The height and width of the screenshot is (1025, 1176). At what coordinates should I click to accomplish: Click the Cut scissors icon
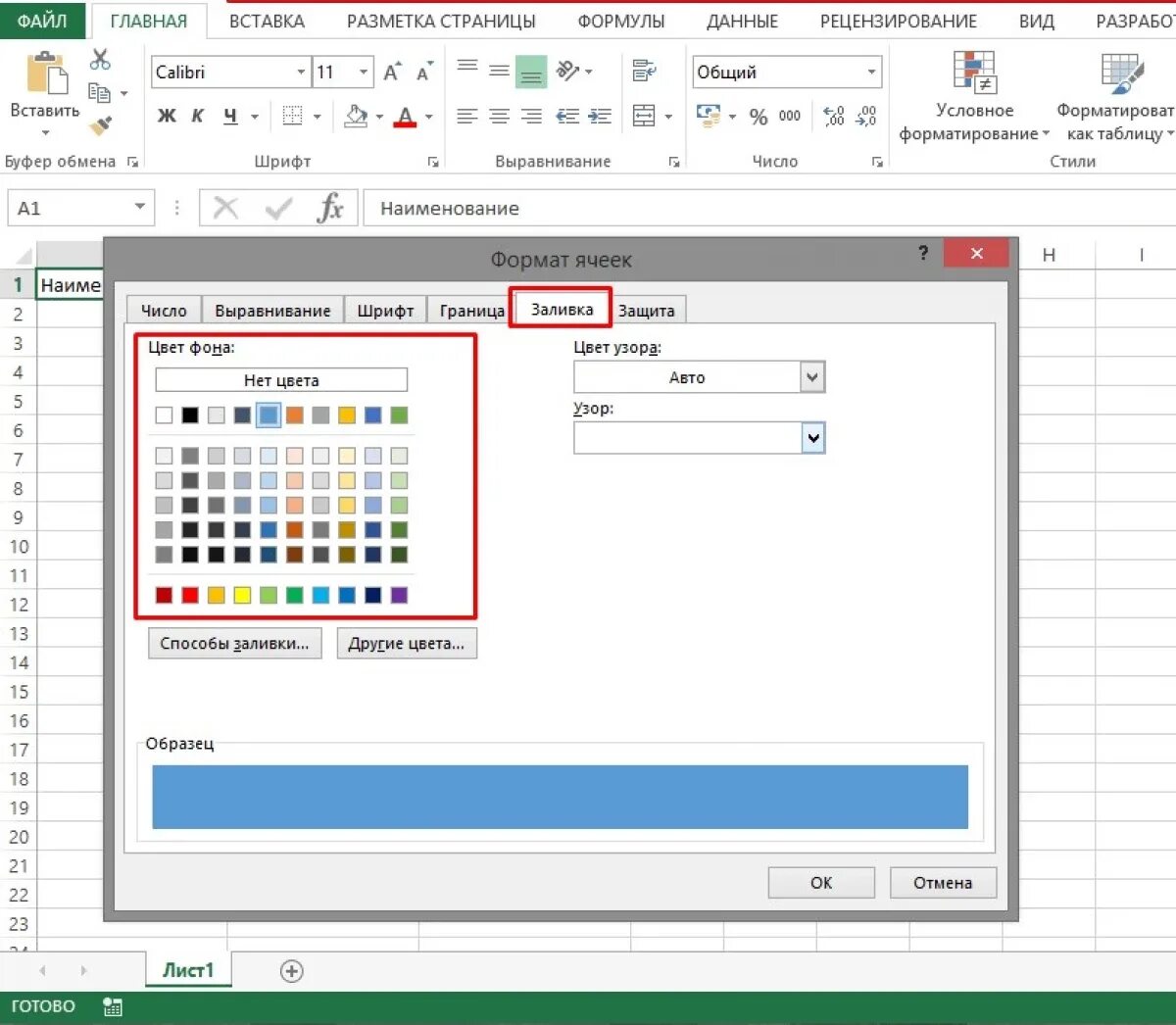100,60
